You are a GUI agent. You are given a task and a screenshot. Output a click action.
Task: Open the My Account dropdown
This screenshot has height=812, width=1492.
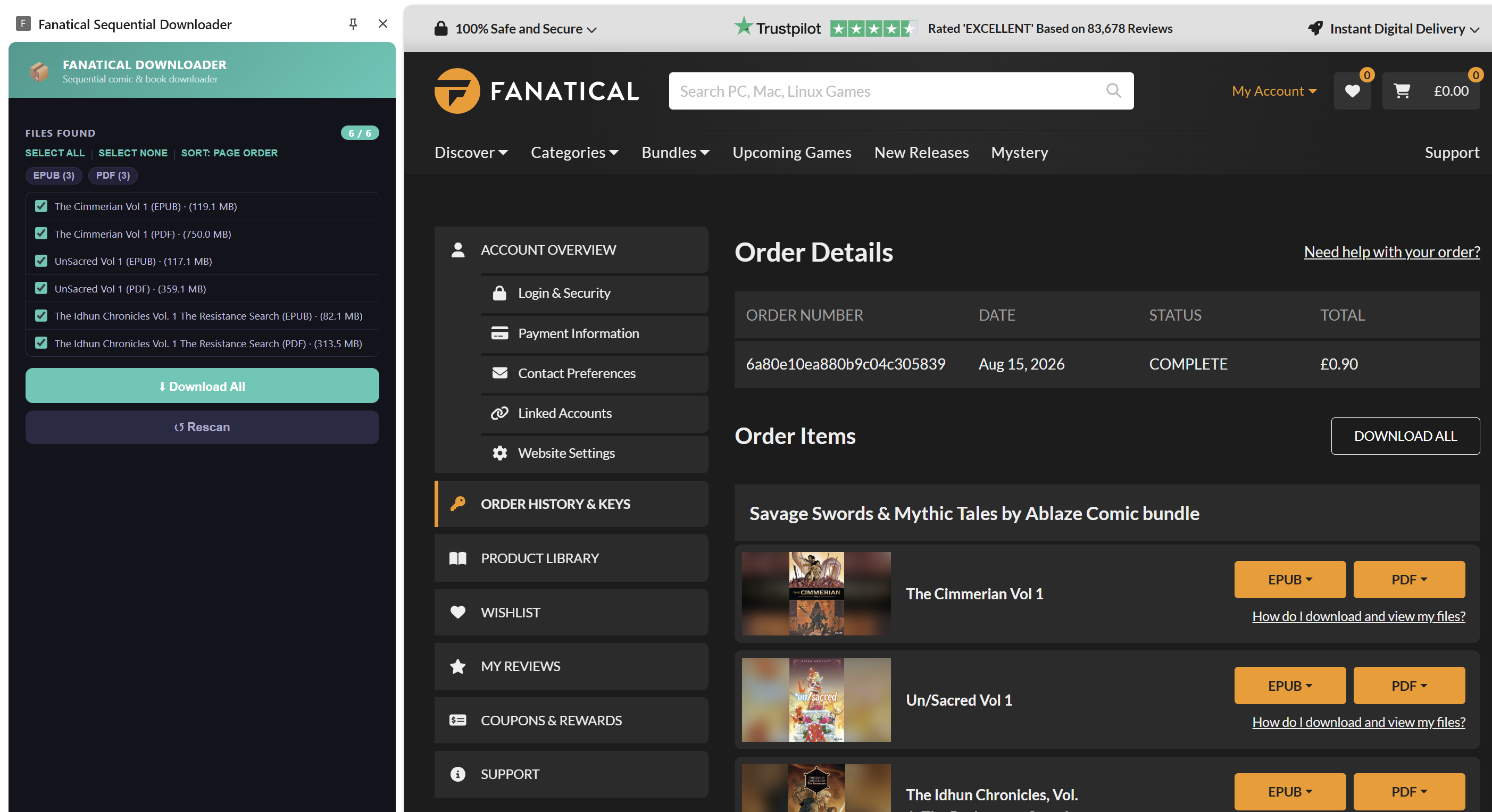pyautogui.click(x=1274, y=91)
